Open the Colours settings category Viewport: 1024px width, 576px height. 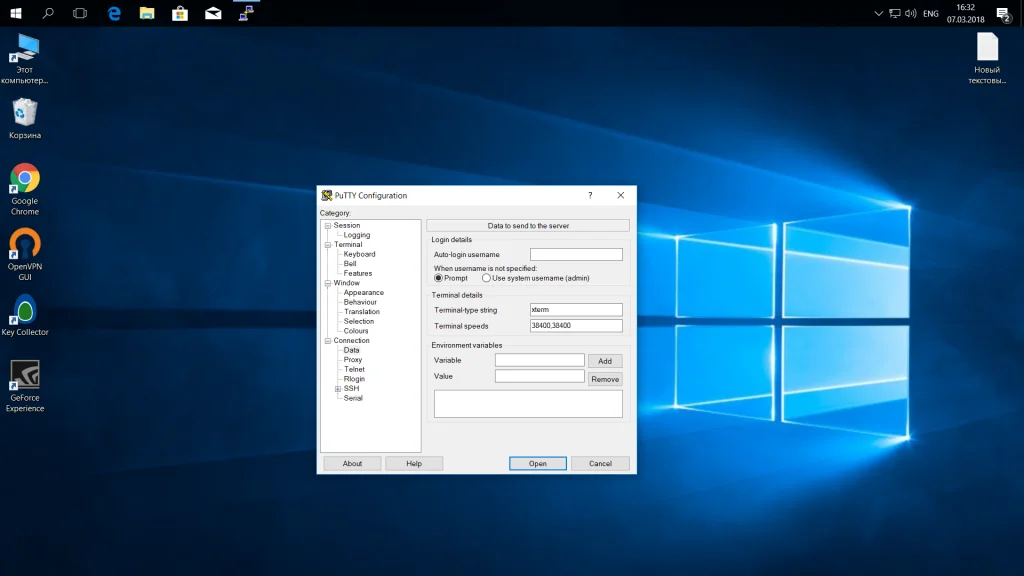(356, 331)
